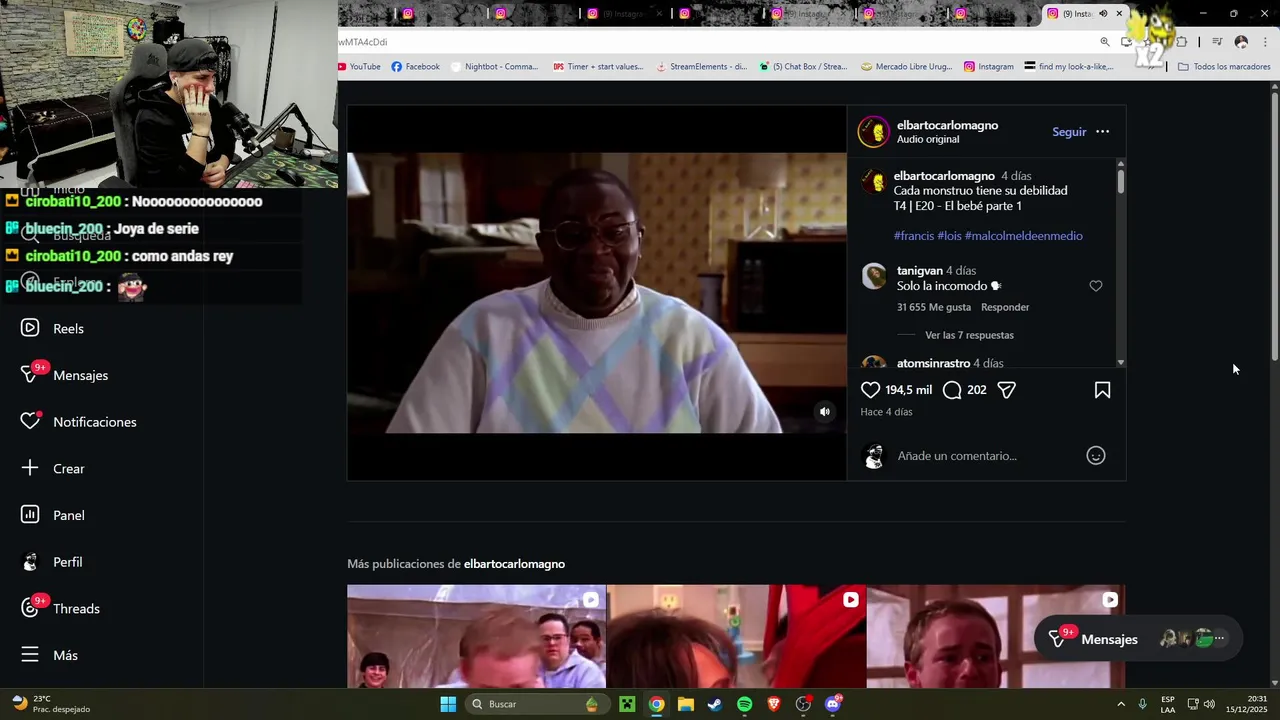This screenshot has width=1280, height=720.
Task: Show hidden icons in system tray
Action: point(1120,704)
